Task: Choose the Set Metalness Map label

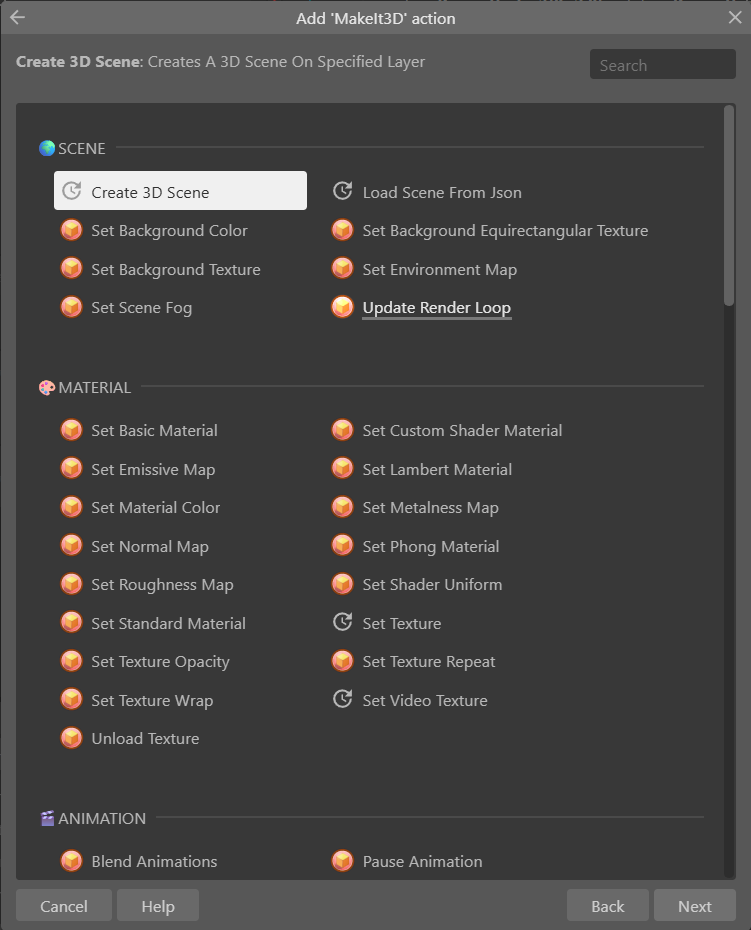Action: click(431, 508)
